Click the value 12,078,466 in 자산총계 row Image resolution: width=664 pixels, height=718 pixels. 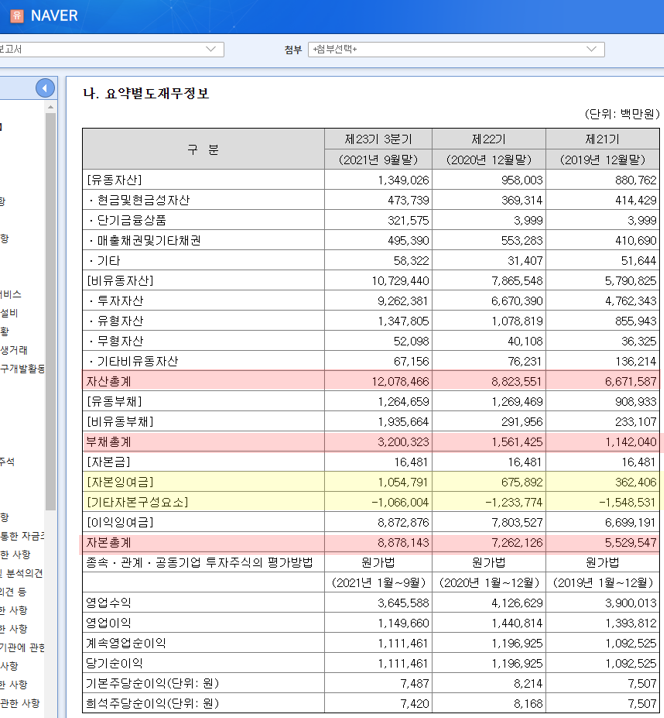tap(400, 381)
